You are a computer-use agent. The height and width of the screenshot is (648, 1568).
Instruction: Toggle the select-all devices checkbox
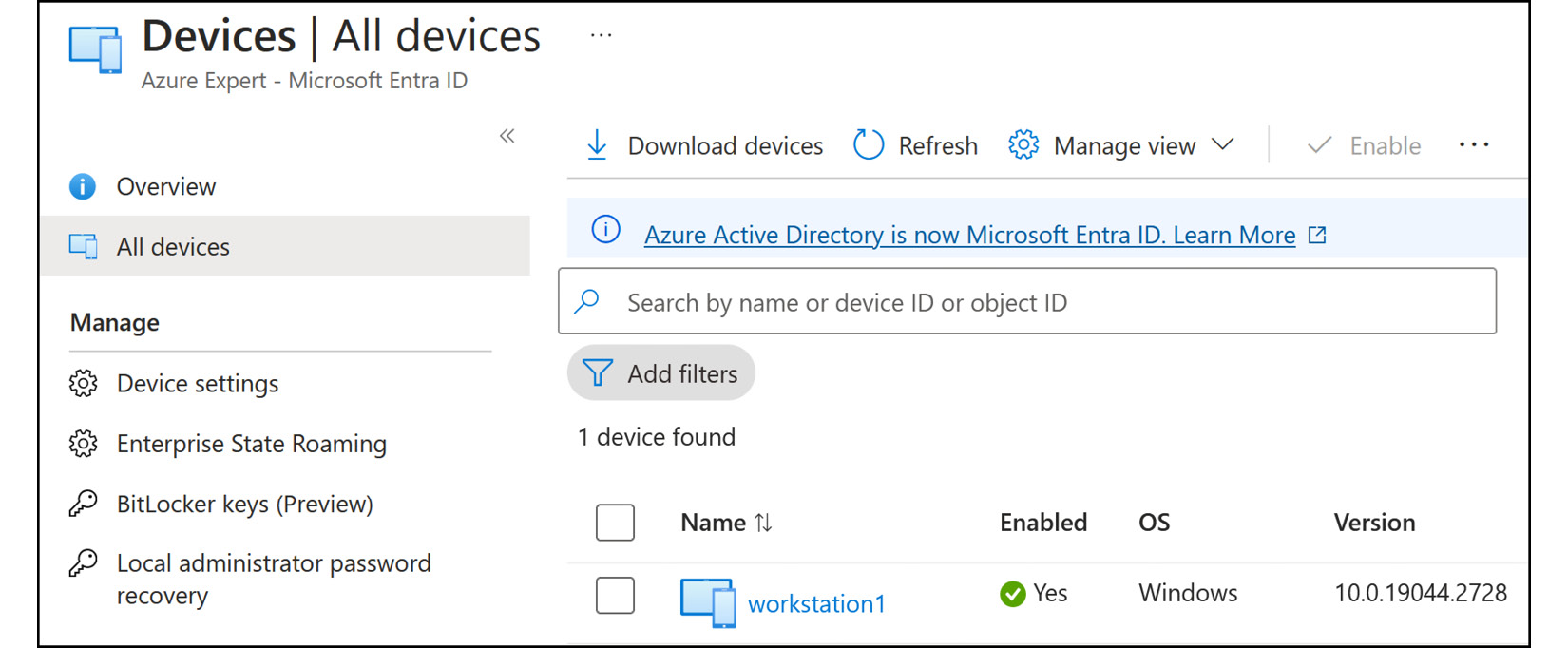pos(615,523)
